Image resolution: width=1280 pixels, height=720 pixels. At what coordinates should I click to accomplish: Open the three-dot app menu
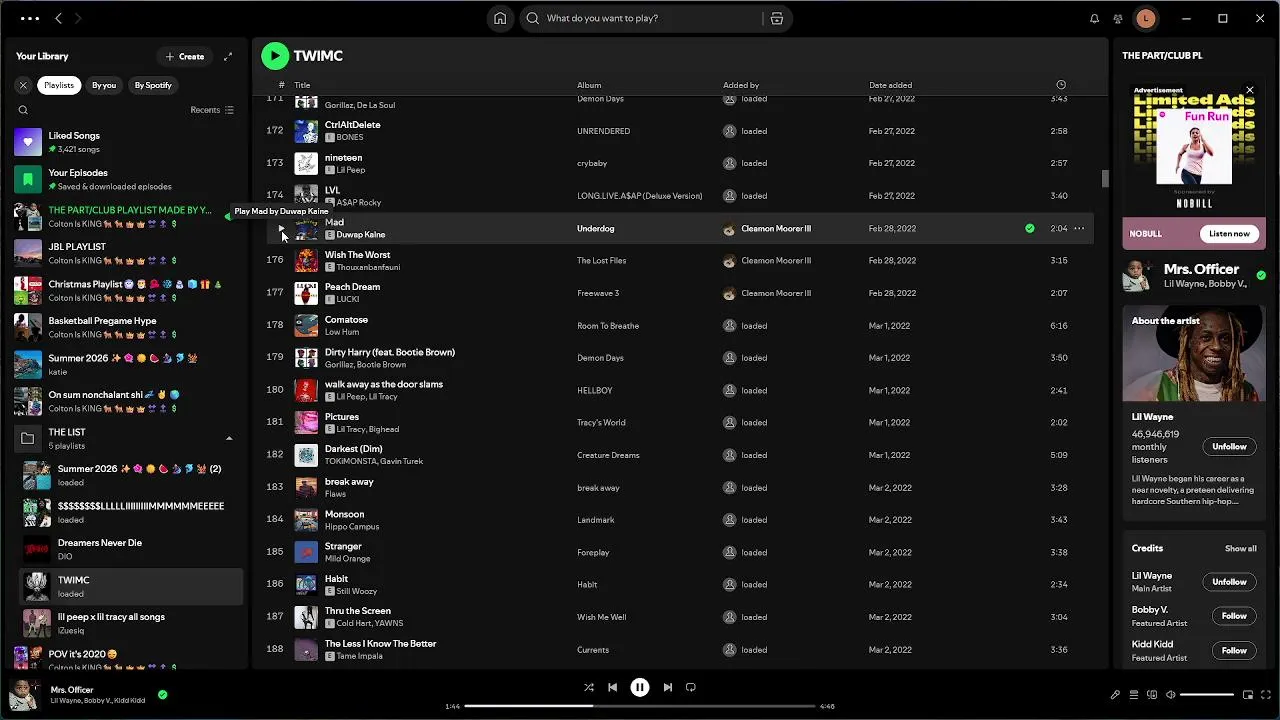point(30,18)
